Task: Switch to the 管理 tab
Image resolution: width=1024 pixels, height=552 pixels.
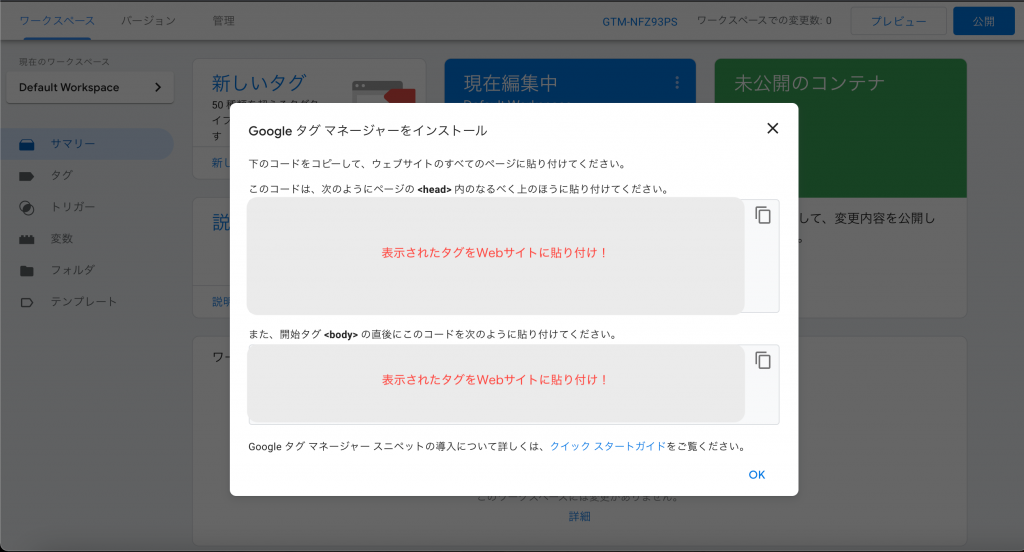Action: (223, 21)
